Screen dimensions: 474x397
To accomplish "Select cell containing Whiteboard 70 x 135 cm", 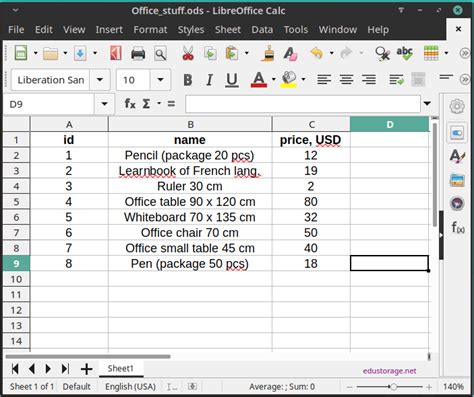I will coord(190,217).
